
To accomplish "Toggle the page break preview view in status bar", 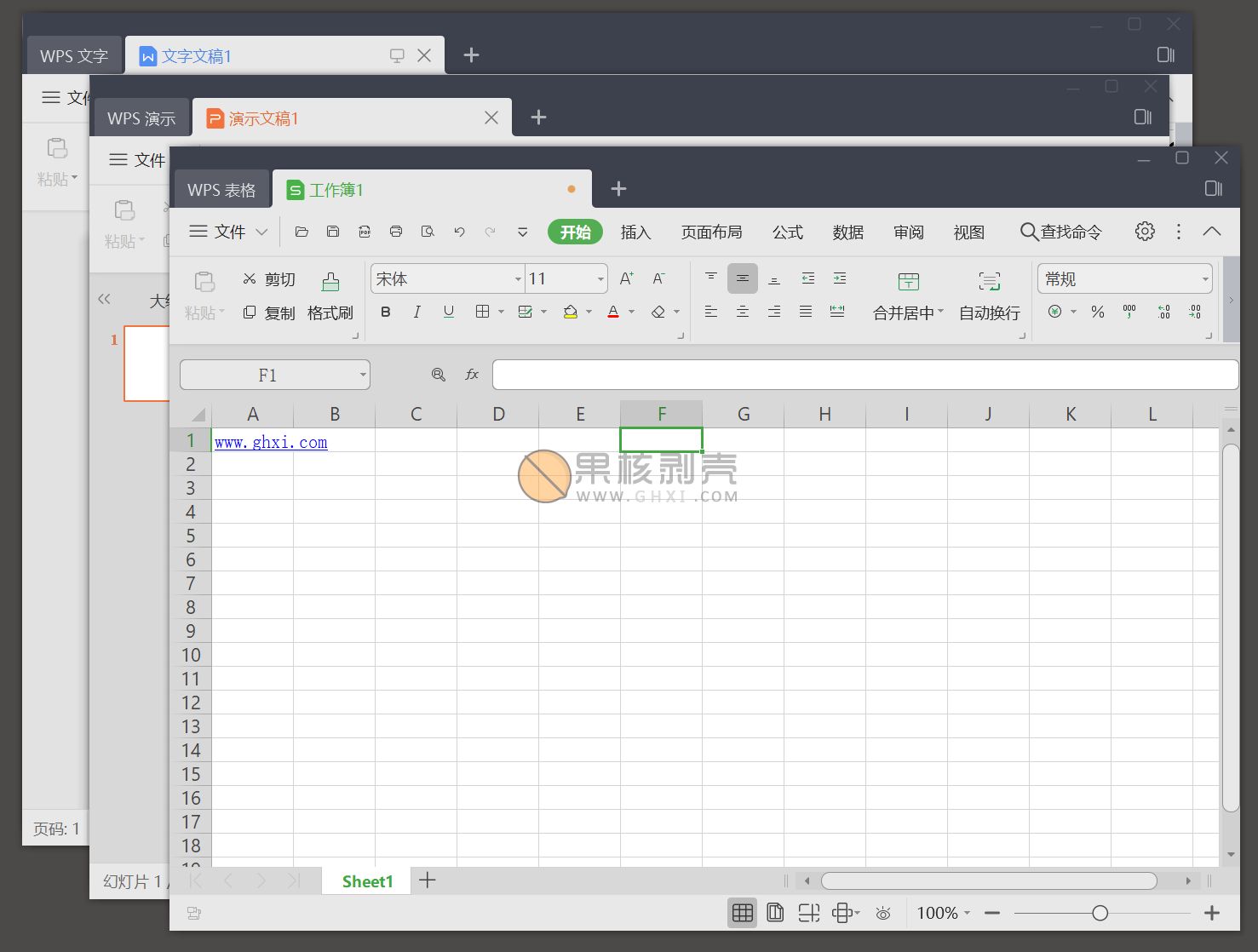I will point(808,912).
